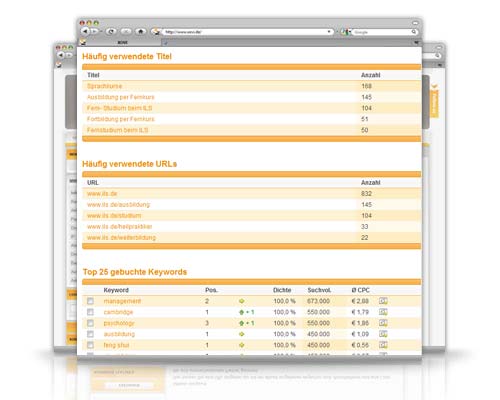Open the detail icon in the management row

(x=383, y=301)
